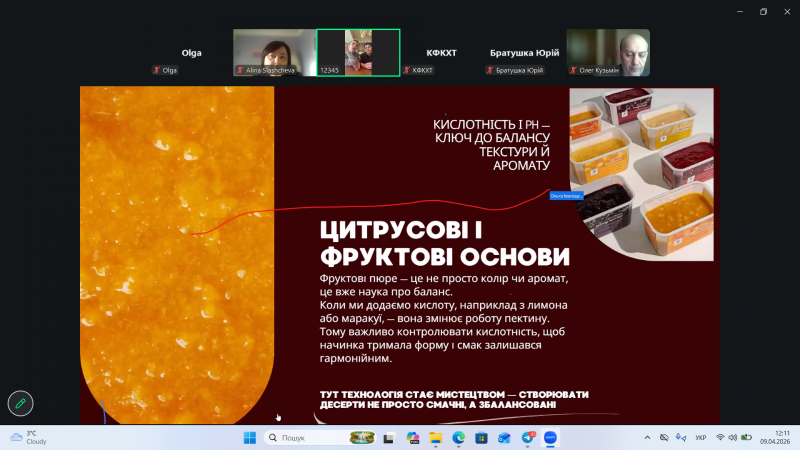Open the Cloudy weather widget
Image resolution: width=800 pixels, height=450 pixels.
(30, 438)
